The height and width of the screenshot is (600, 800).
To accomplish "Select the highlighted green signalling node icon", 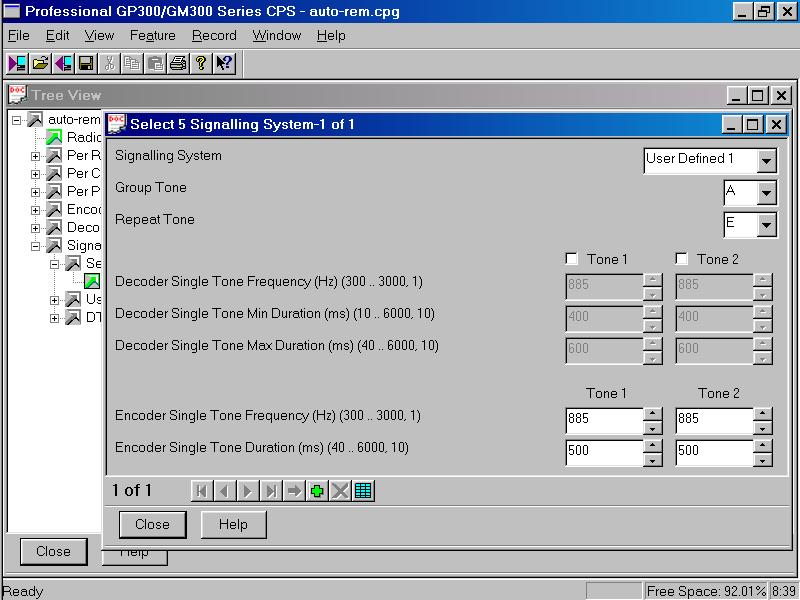I will tap(92, 281).
